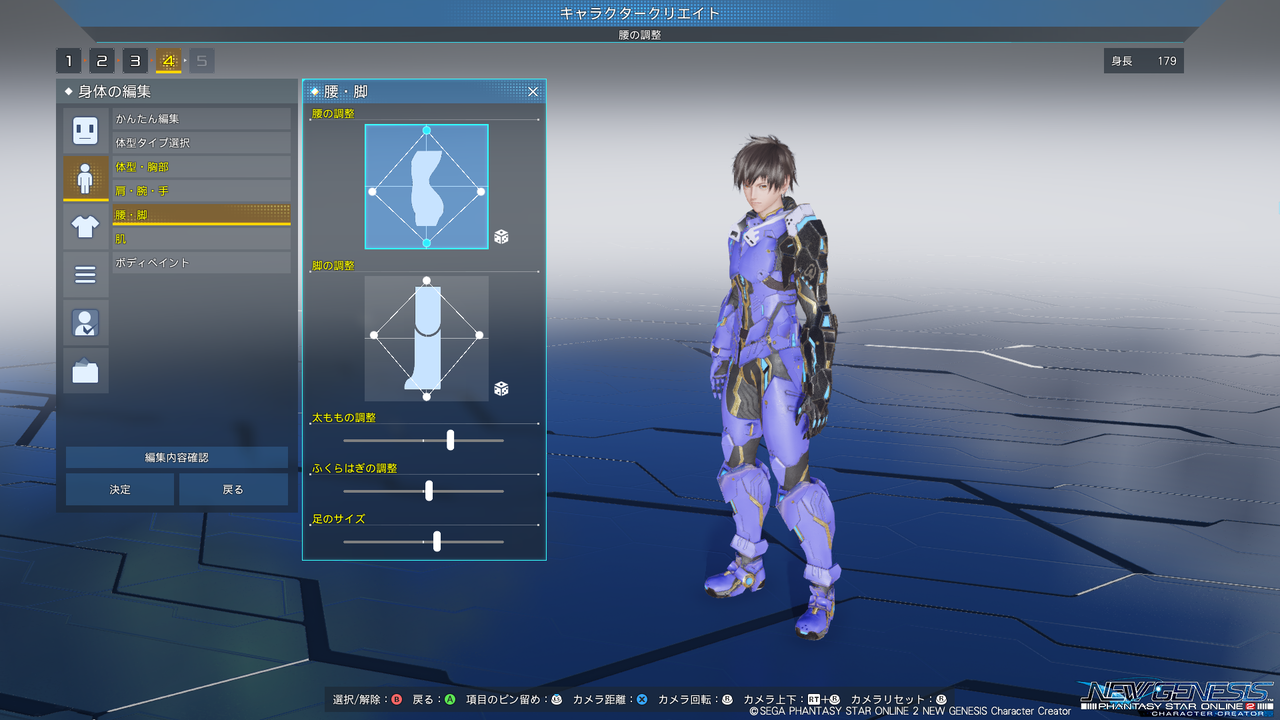Open ボディペイント menu entry
Image resolution: width=1280 pixels, height=720 pixels.
[201, 263]
